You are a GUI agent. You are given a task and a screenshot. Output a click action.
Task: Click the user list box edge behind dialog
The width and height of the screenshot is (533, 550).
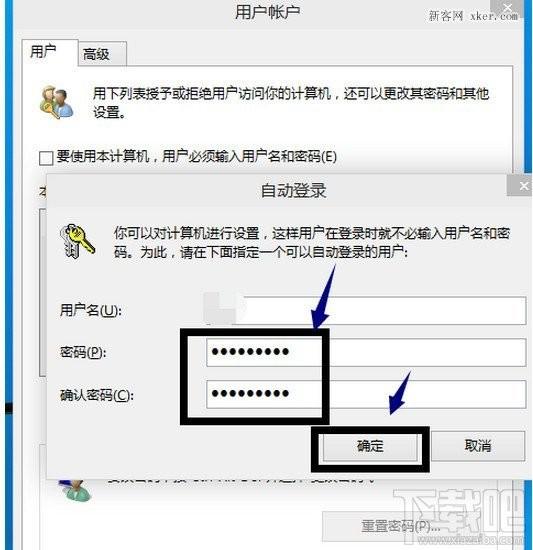click(x=42, y=292)
